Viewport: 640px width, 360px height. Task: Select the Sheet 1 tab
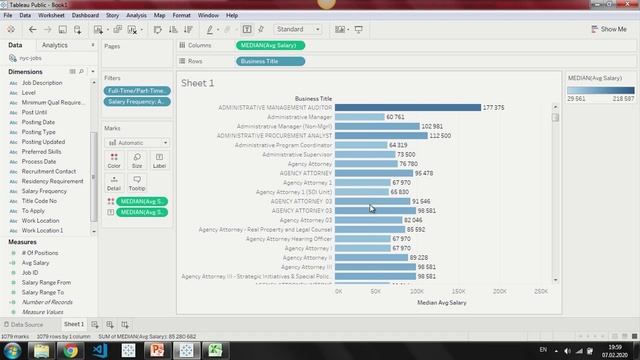pos(74,324)
